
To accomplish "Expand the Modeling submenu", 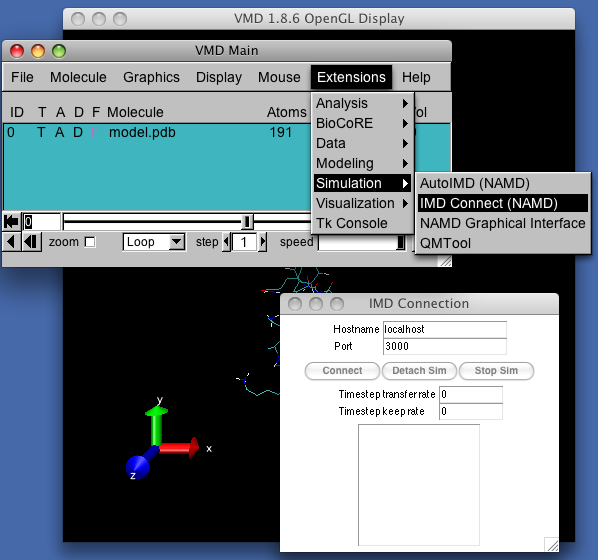I will click(362, 163).
